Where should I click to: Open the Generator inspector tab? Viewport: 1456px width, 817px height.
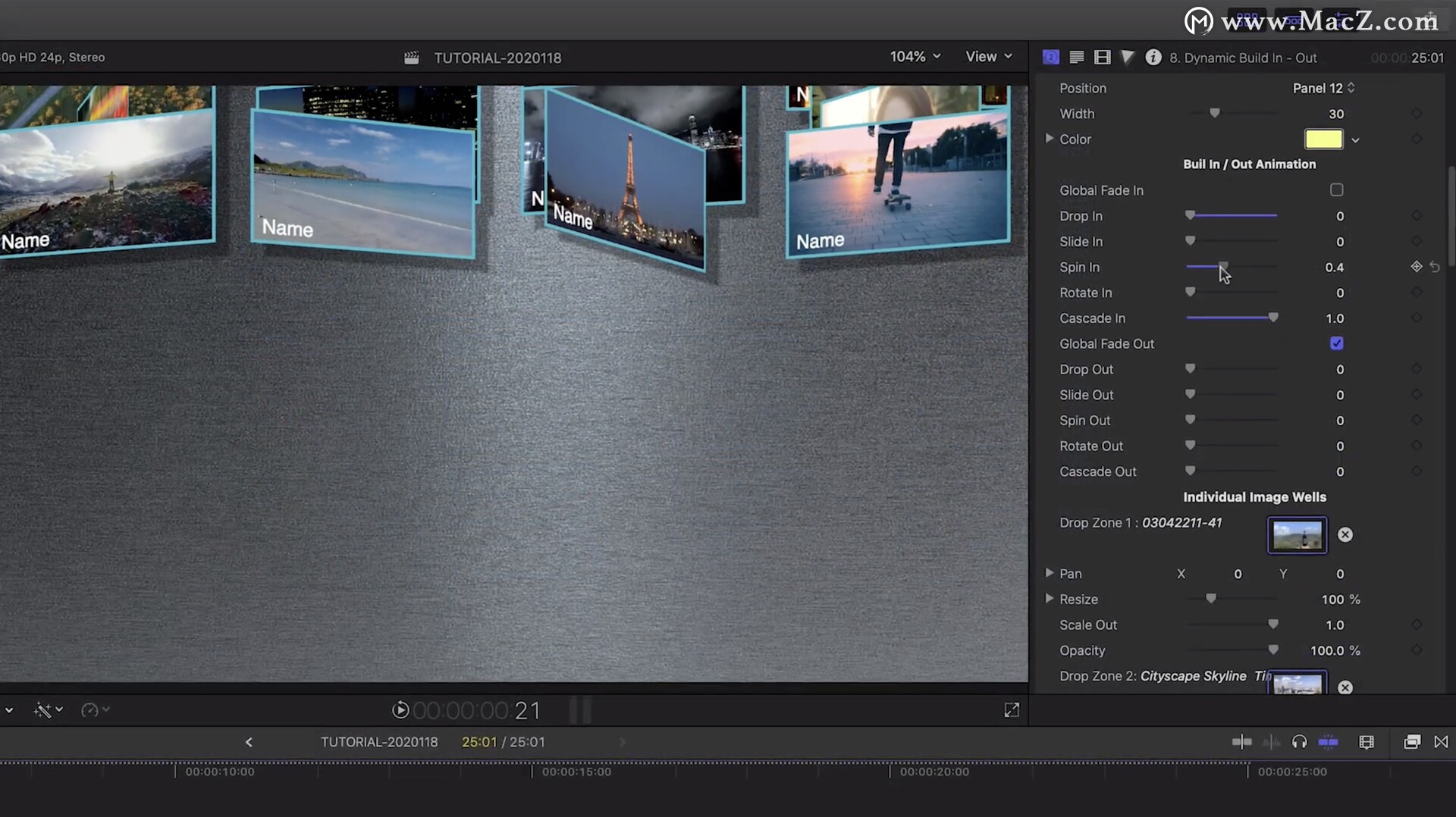[1051, 57]
